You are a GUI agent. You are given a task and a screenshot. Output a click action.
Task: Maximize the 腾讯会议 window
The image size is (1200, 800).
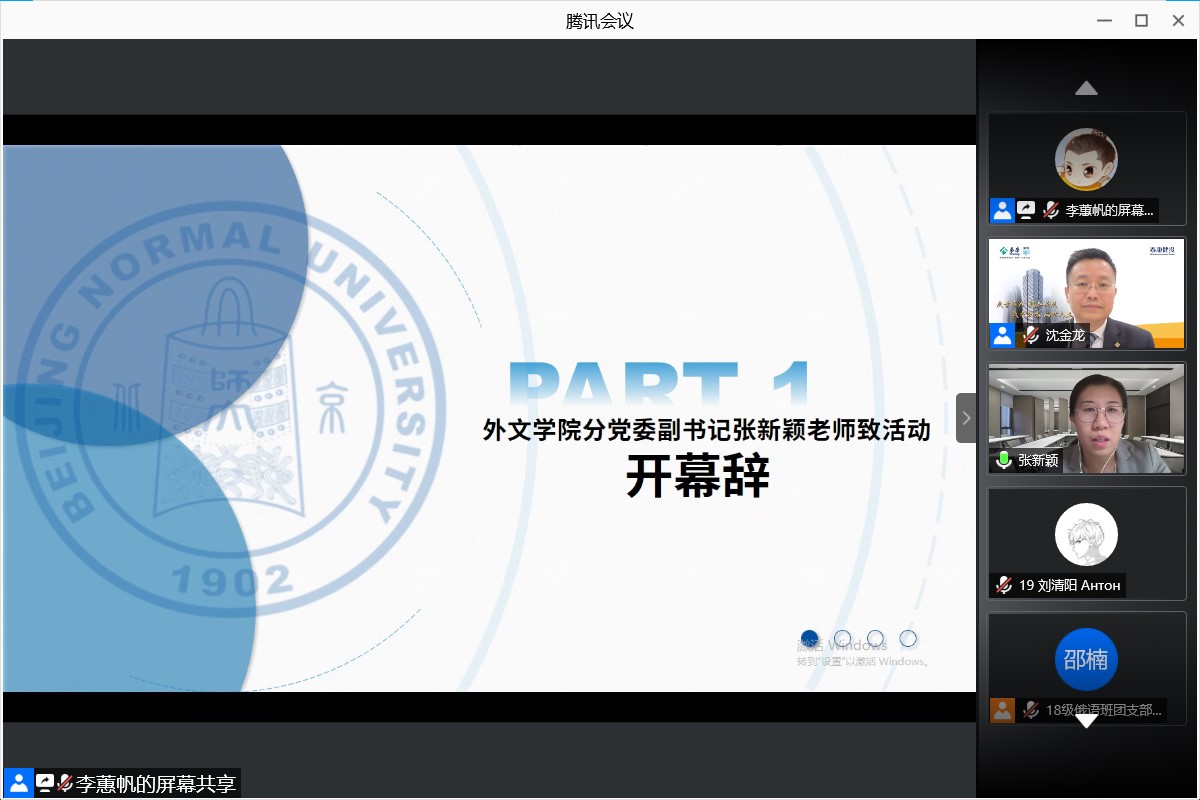1141,20
